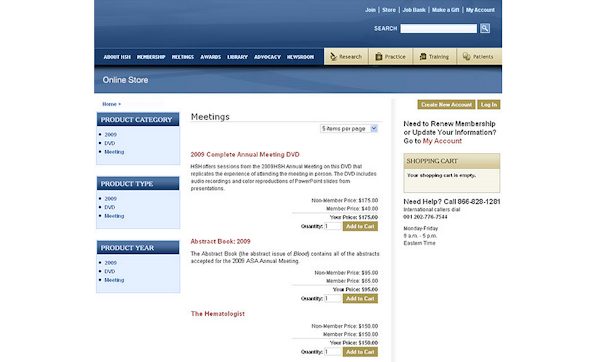Select 2009 under Product Year
This screenshot has width=600, height=362.
pos(111,263)
